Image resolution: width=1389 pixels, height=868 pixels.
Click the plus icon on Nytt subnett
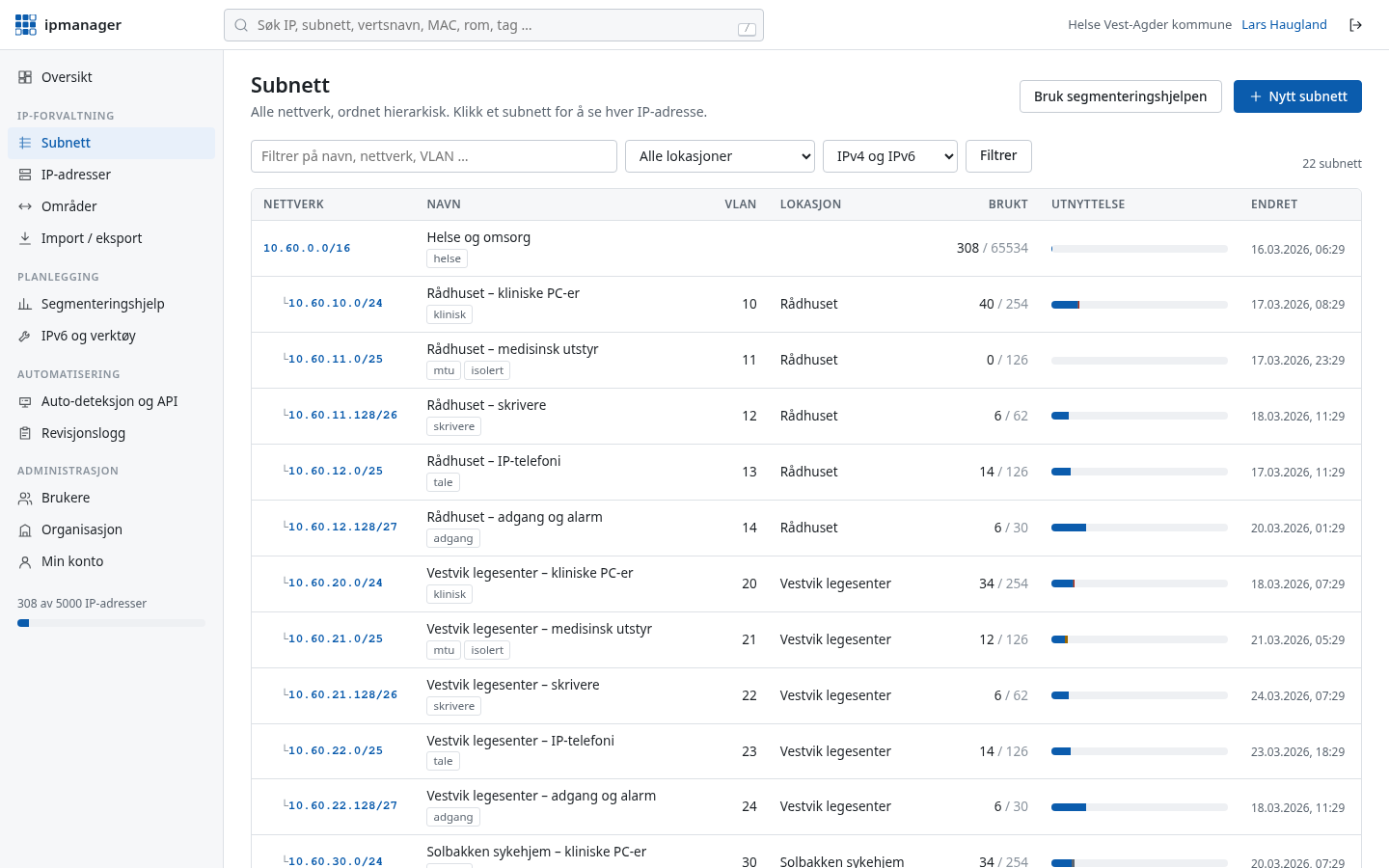1255,96
